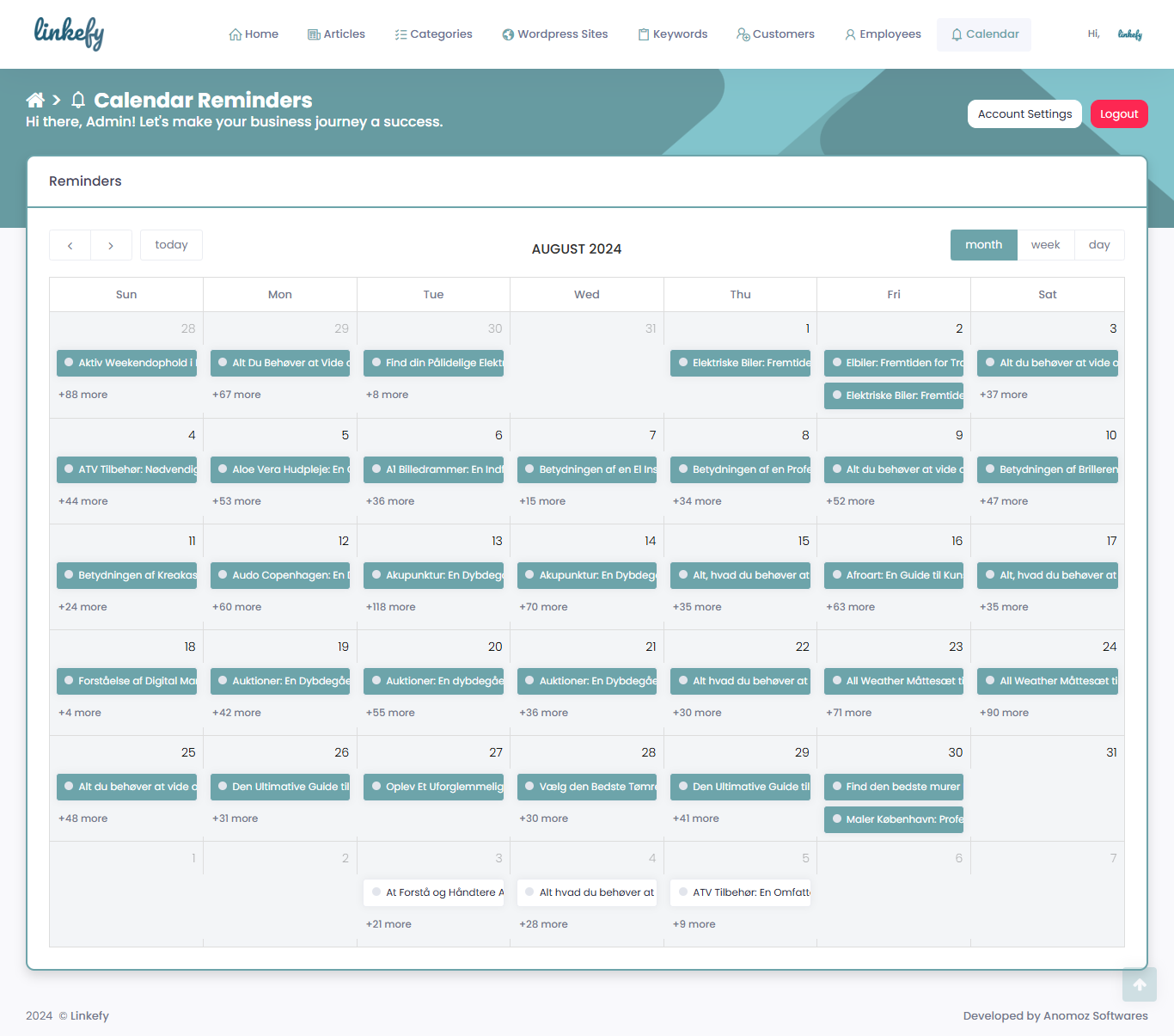Click the Account Settings button
1174x1036 pixels.
pyautogui.click(x=1024, y=114)
